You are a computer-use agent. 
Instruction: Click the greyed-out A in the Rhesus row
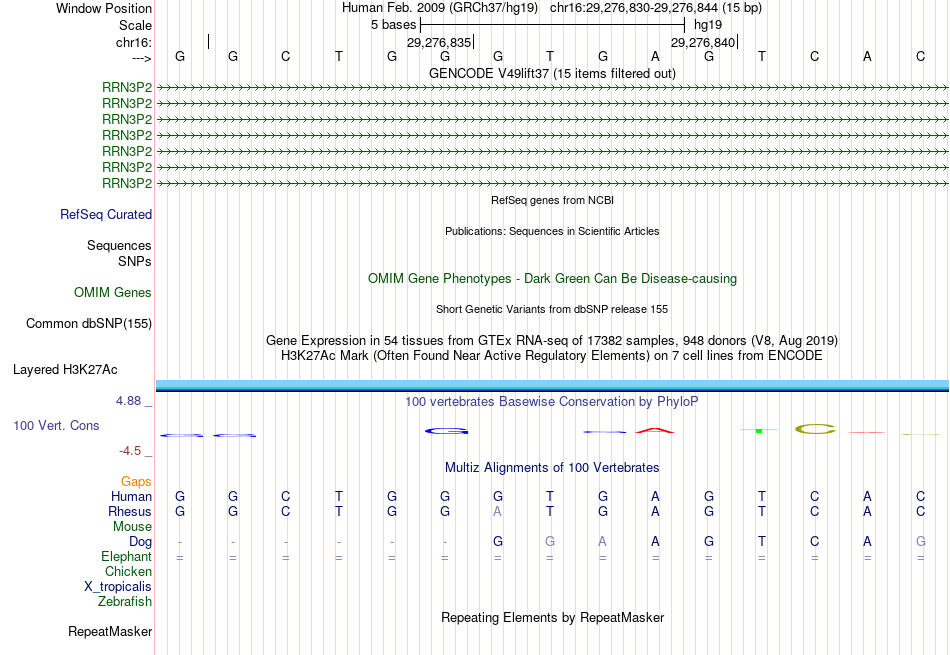497,512
